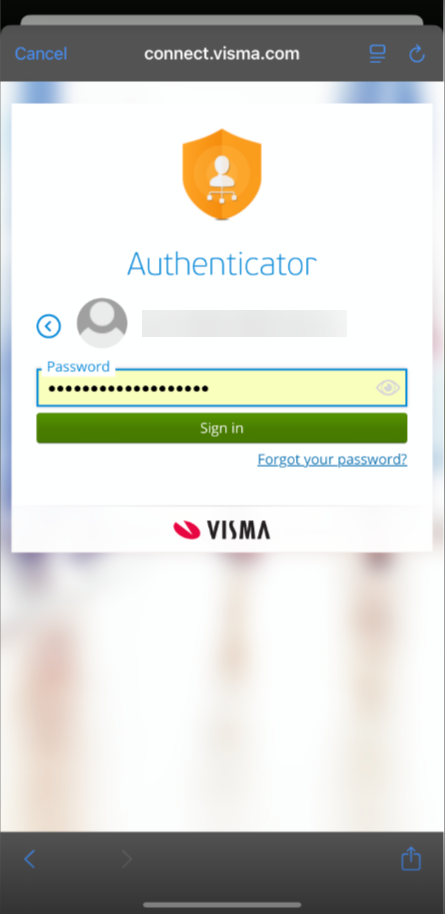Navigate back with the browser back chevron
The width and height of the screenshot is (445, 914).
click(29, 859)
